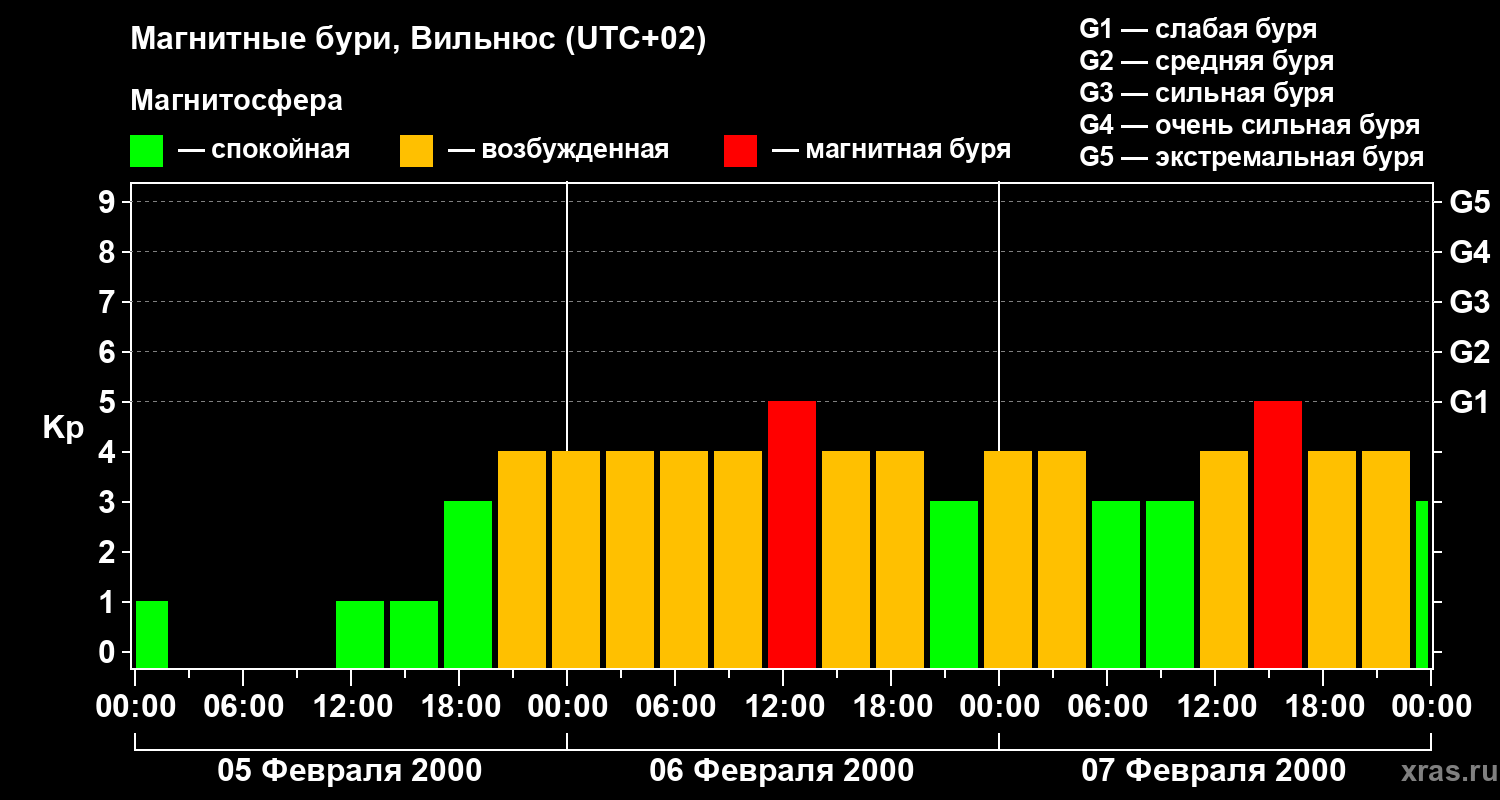Click 'G3 — сильная буря' description
Image resolution: width=1500 pixels, height=800 pixels.
coord(1206,93)
